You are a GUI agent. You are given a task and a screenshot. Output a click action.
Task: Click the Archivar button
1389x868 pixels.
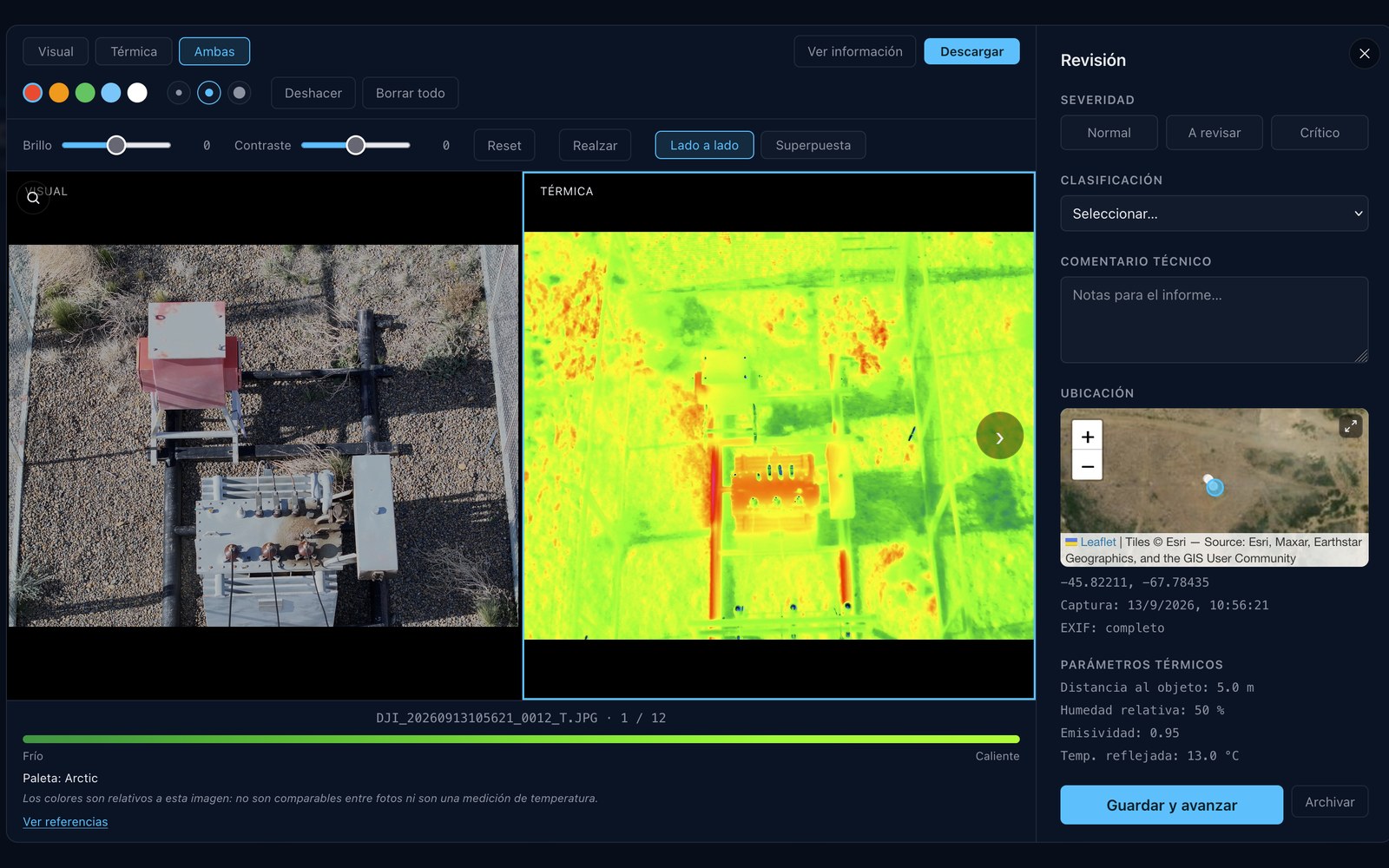point(1329,802)
